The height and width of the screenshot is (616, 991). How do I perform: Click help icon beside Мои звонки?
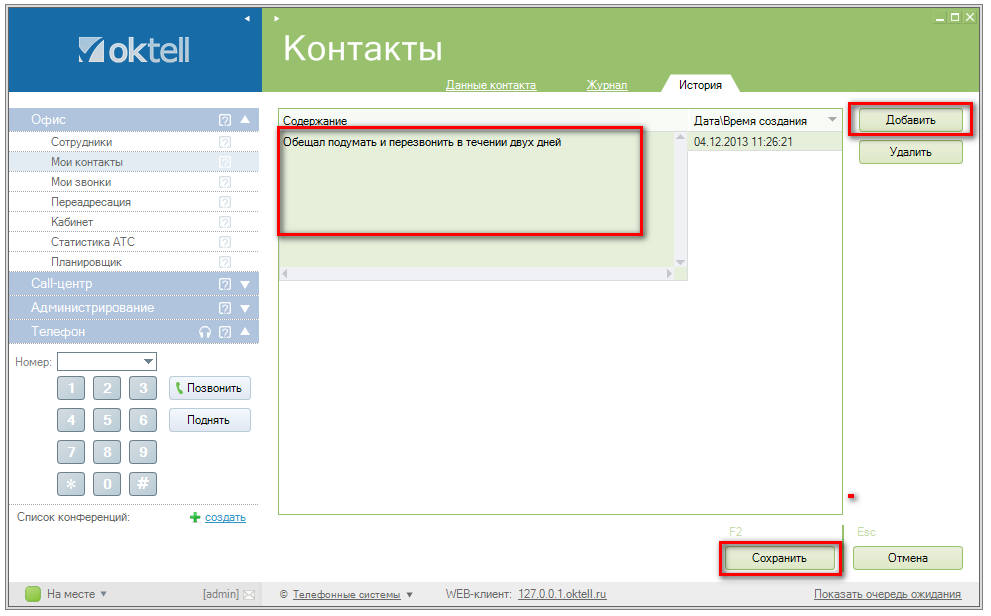(225, 182)
